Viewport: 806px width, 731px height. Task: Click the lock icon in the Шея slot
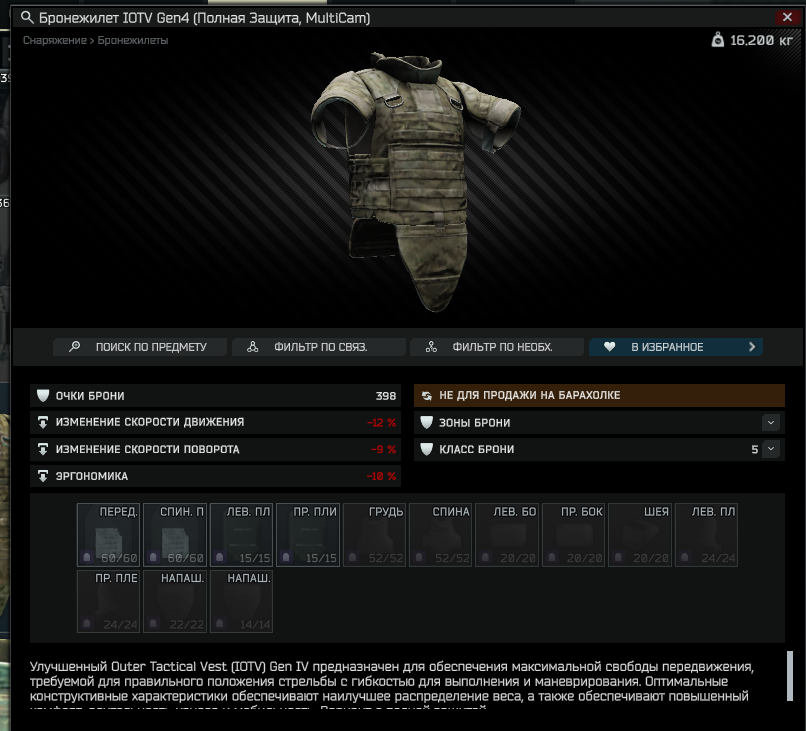click(x=618, y=557)
